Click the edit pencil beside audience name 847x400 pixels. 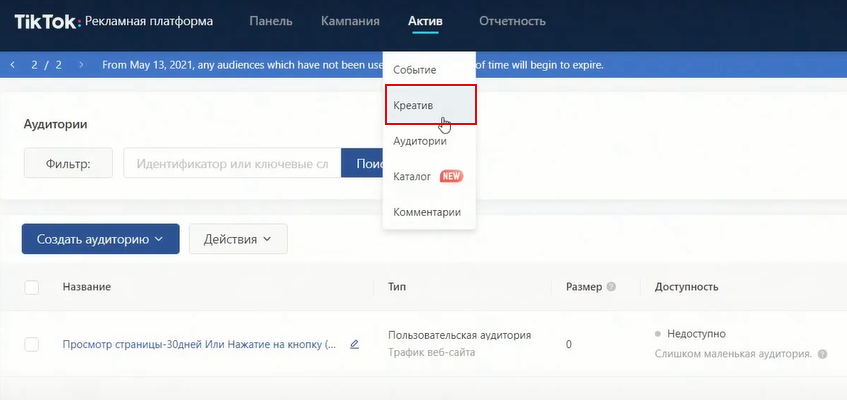354,344
